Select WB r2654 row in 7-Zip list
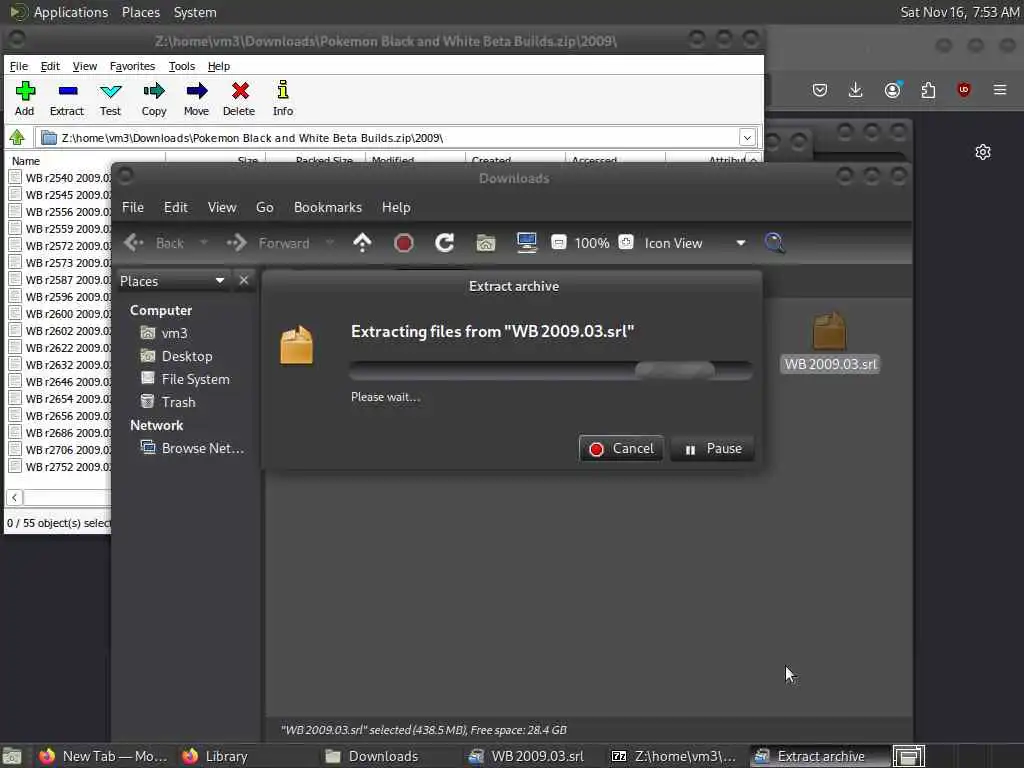 pos(59,398)
